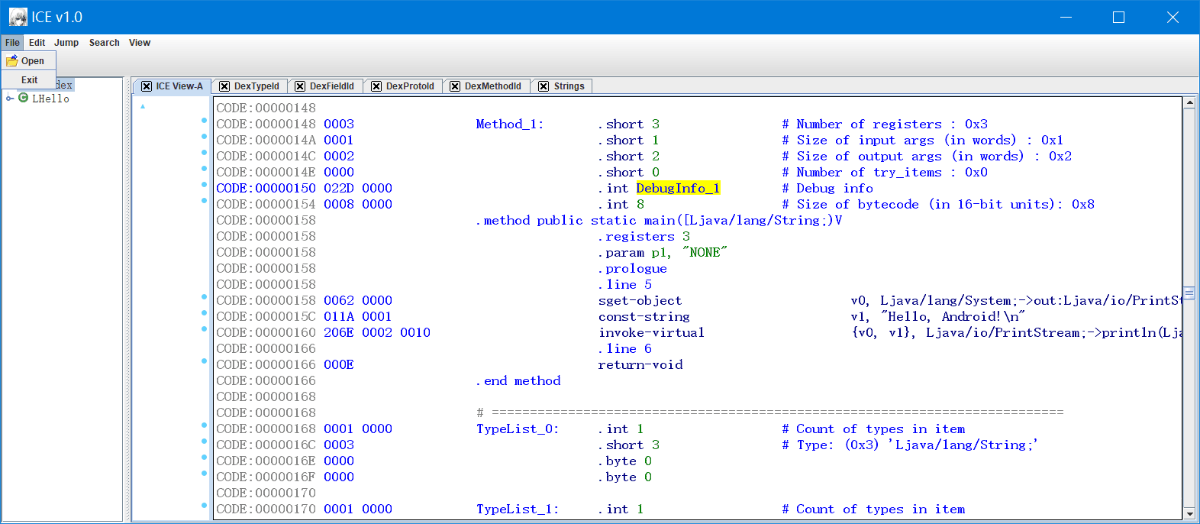This screenshot has height=524, width=1200.
Task: Click the TypeList_0 label
Action: click(x=516, y=429)
